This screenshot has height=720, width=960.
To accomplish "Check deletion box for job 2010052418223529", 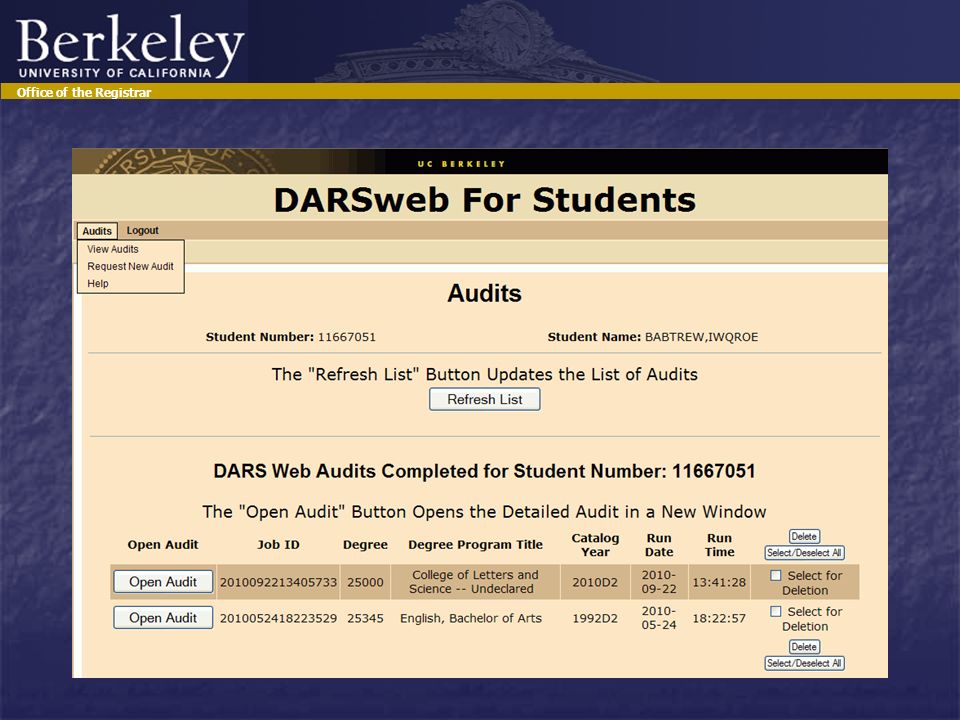I will click(x=776, y=612).
